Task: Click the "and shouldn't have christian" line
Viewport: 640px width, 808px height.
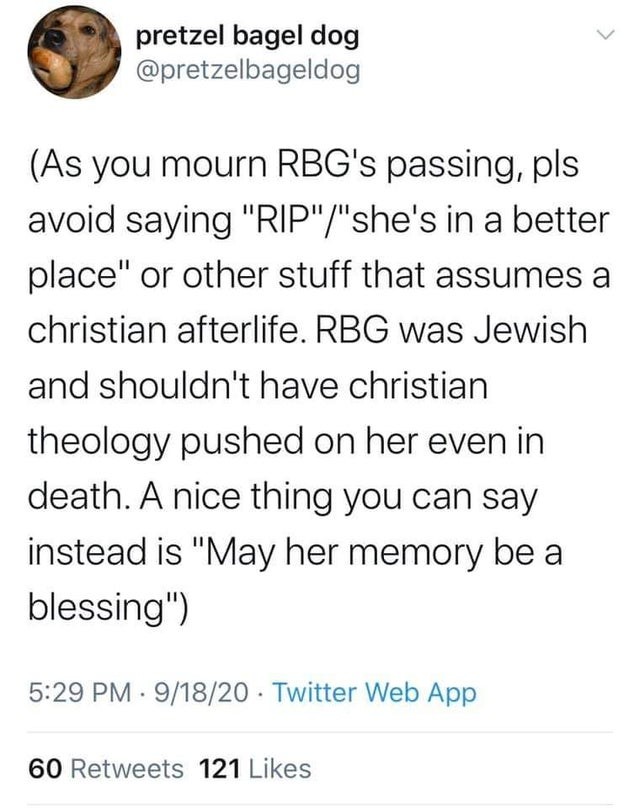Action: (258, 385)
